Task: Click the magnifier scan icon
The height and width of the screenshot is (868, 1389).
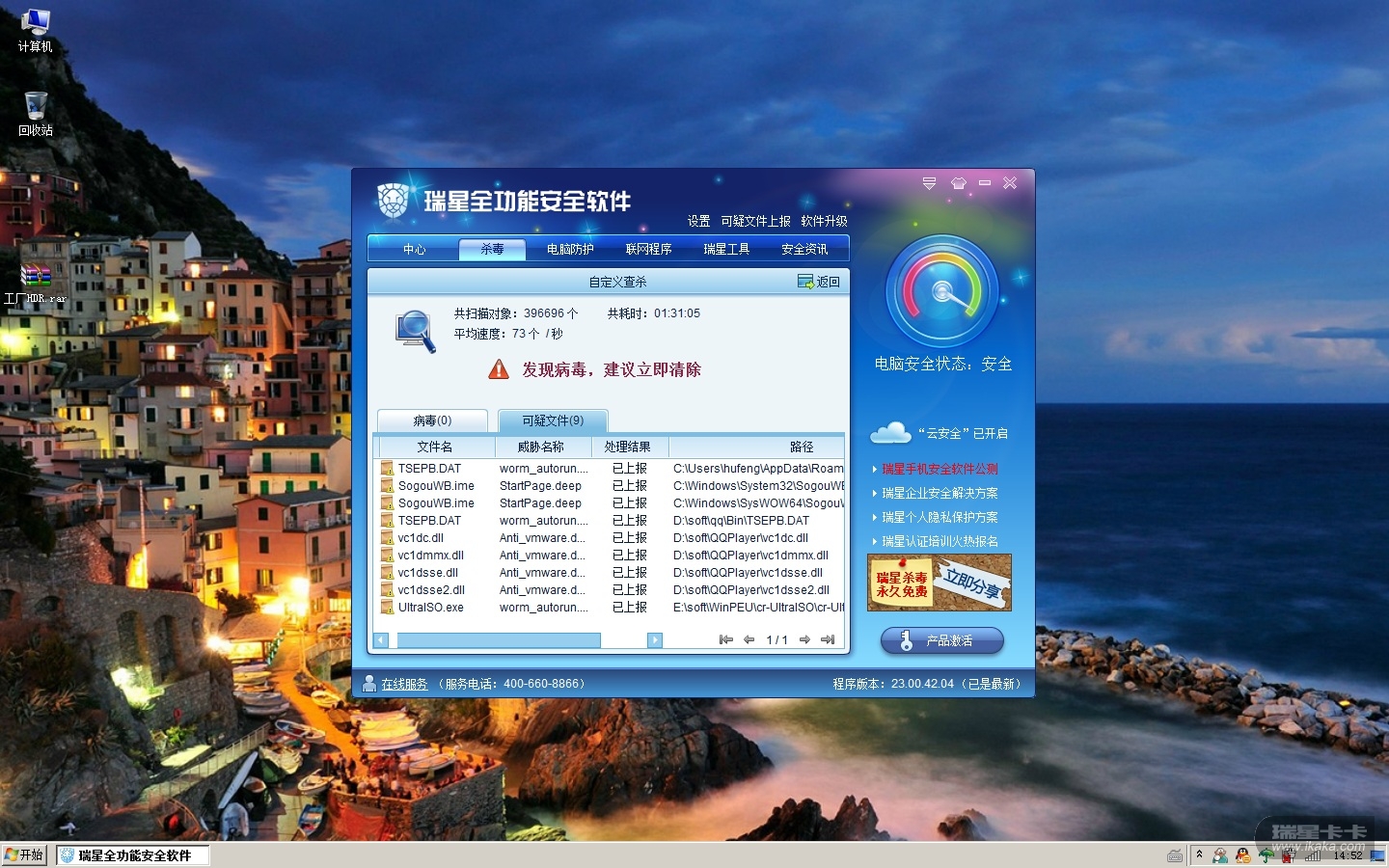Action: pos(416,331)
